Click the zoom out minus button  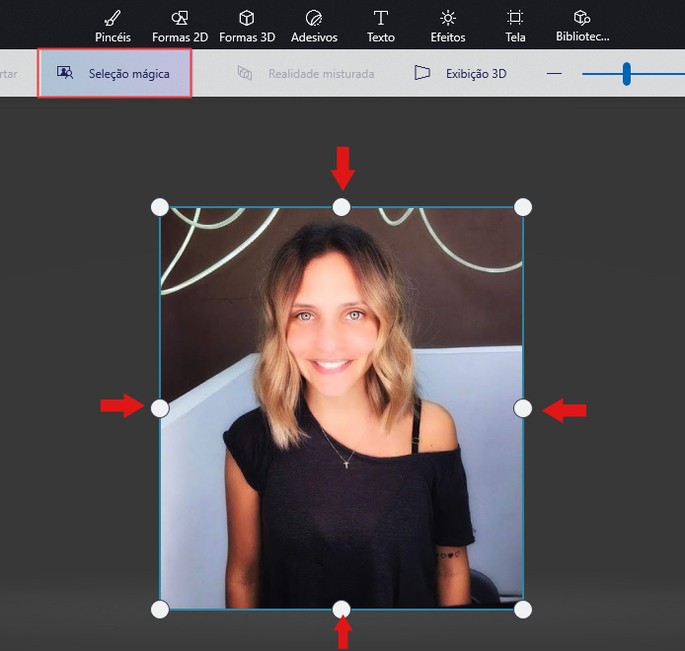point(554,73)
